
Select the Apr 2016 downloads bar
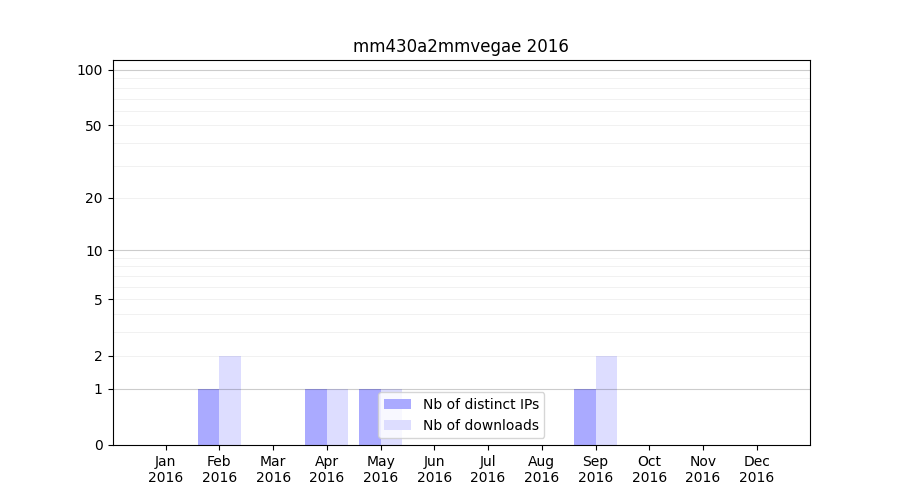pos(338,417)
